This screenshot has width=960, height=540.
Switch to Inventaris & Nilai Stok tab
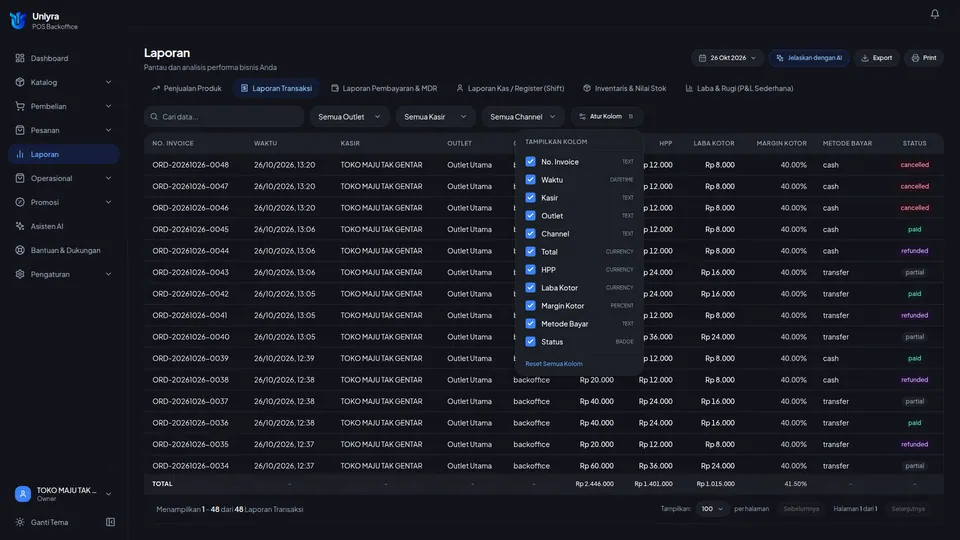(x=624, y=88)
